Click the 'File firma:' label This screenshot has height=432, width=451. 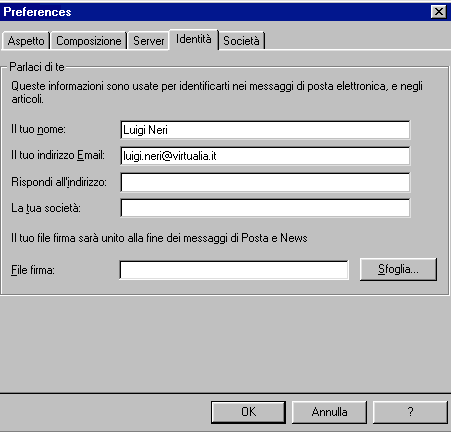pyautogui.click(x=33, y=270)
